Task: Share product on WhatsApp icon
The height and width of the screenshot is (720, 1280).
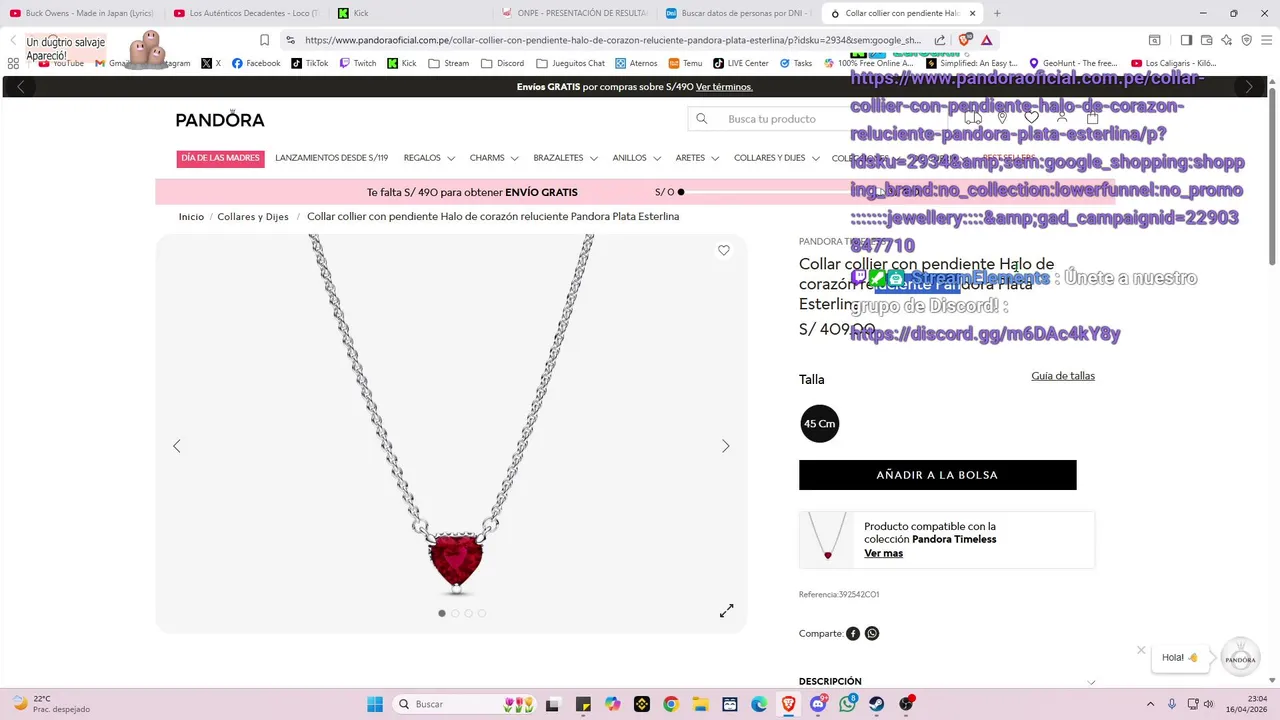Action: [872, 633]
